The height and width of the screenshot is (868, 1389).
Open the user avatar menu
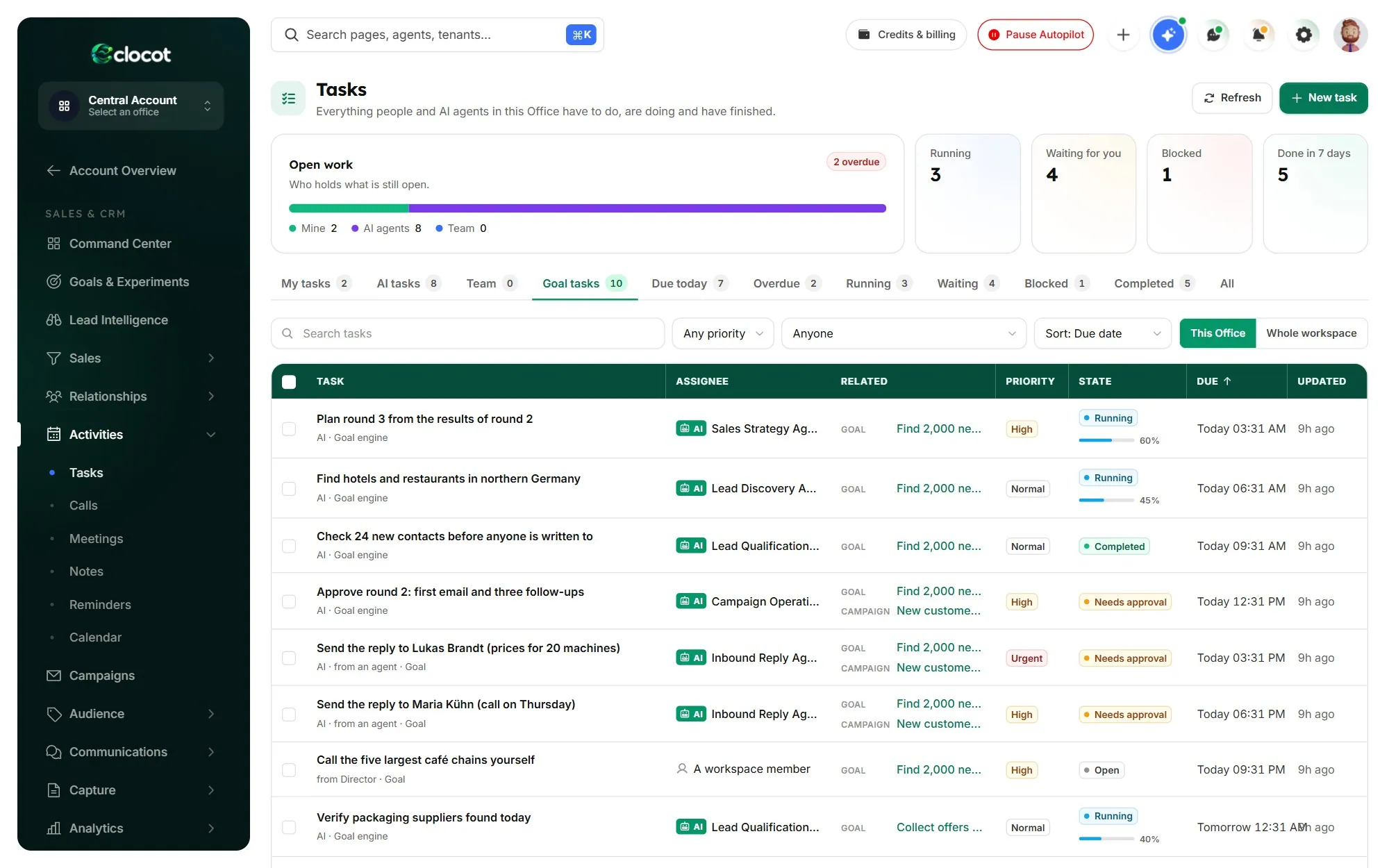[x=1350, y=35]
